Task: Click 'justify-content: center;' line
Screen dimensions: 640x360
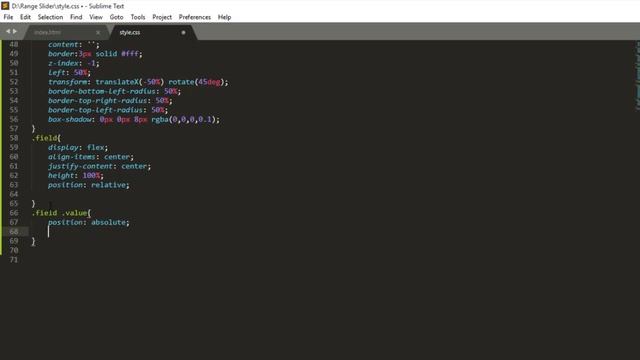Action: (x=100, y=166)
